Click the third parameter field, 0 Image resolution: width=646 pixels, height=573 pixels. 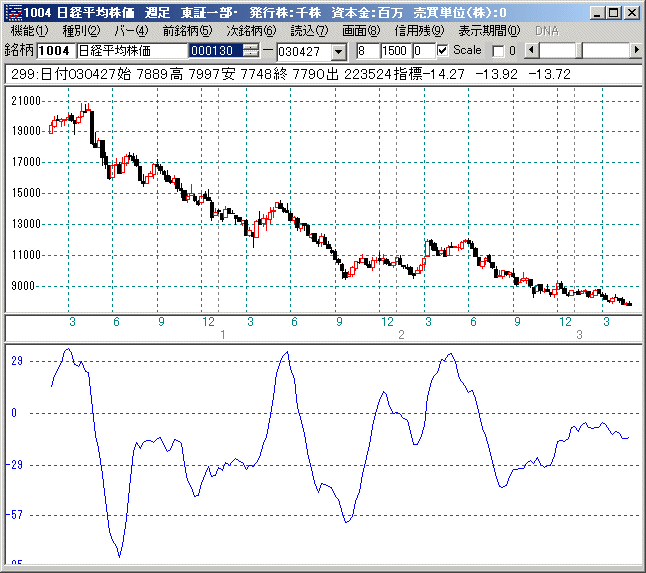click(x=424, y=51)
